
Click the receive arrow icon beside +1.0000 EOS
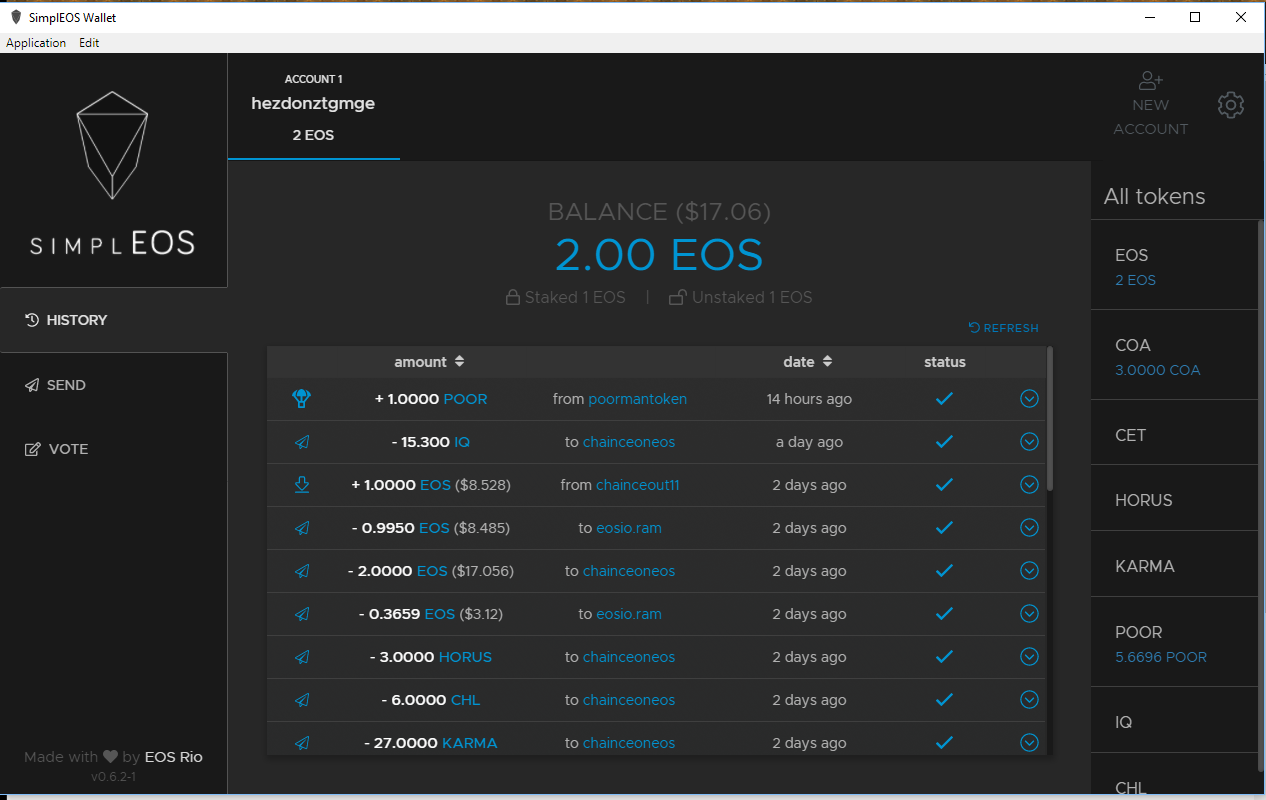(302, 485)
